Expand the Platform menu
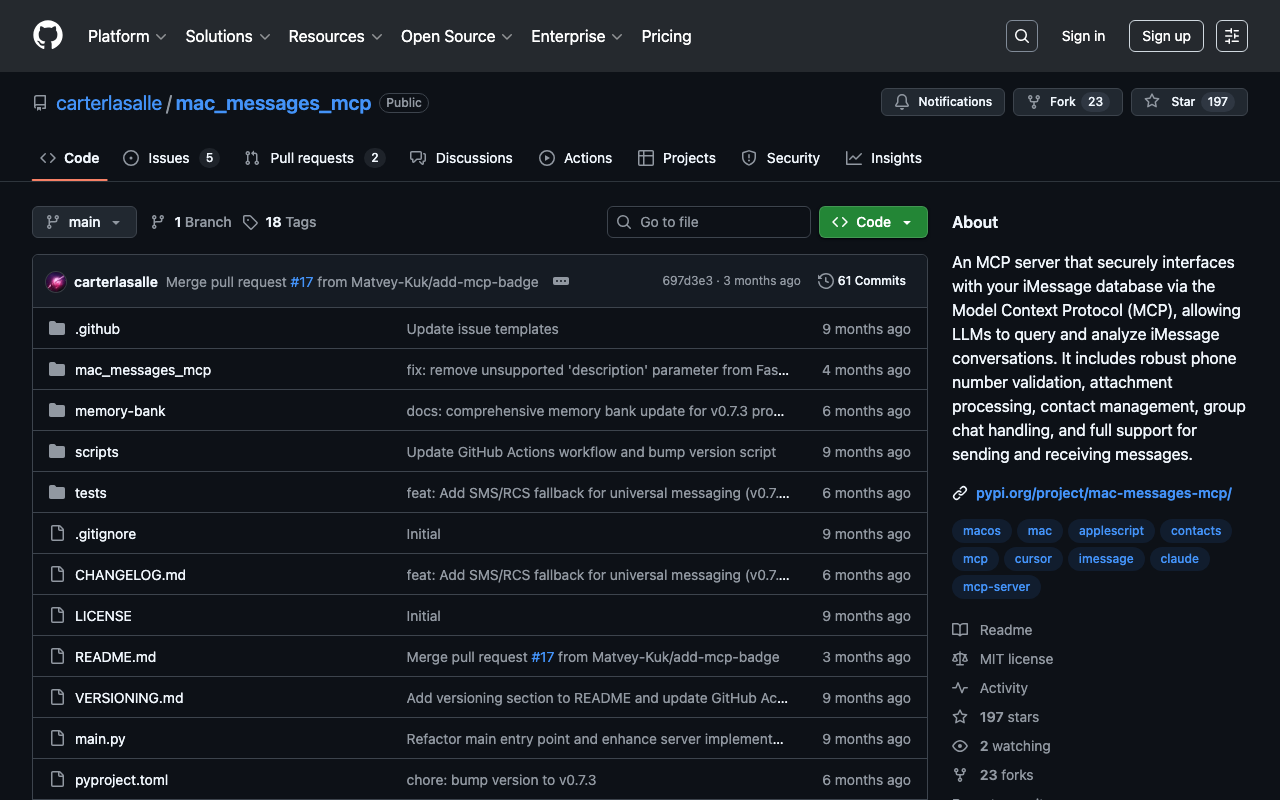Viewport: 1280px width, 800px height. (x=127, y=36)
